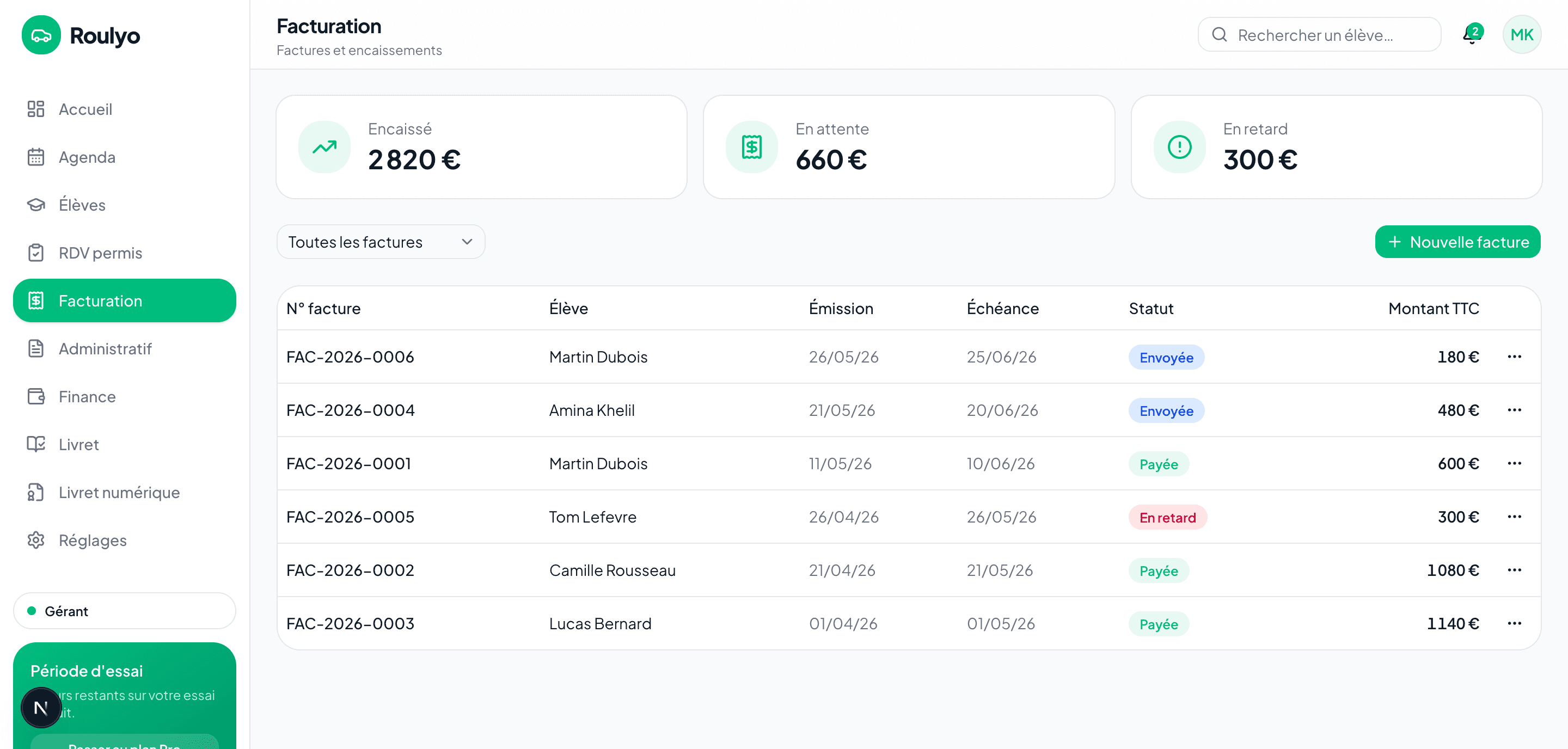The height and width of the screenshot is (749, 1568).
Task: Click the dark N badge icon
Action: pyautogui.click(x=41, y=708)
